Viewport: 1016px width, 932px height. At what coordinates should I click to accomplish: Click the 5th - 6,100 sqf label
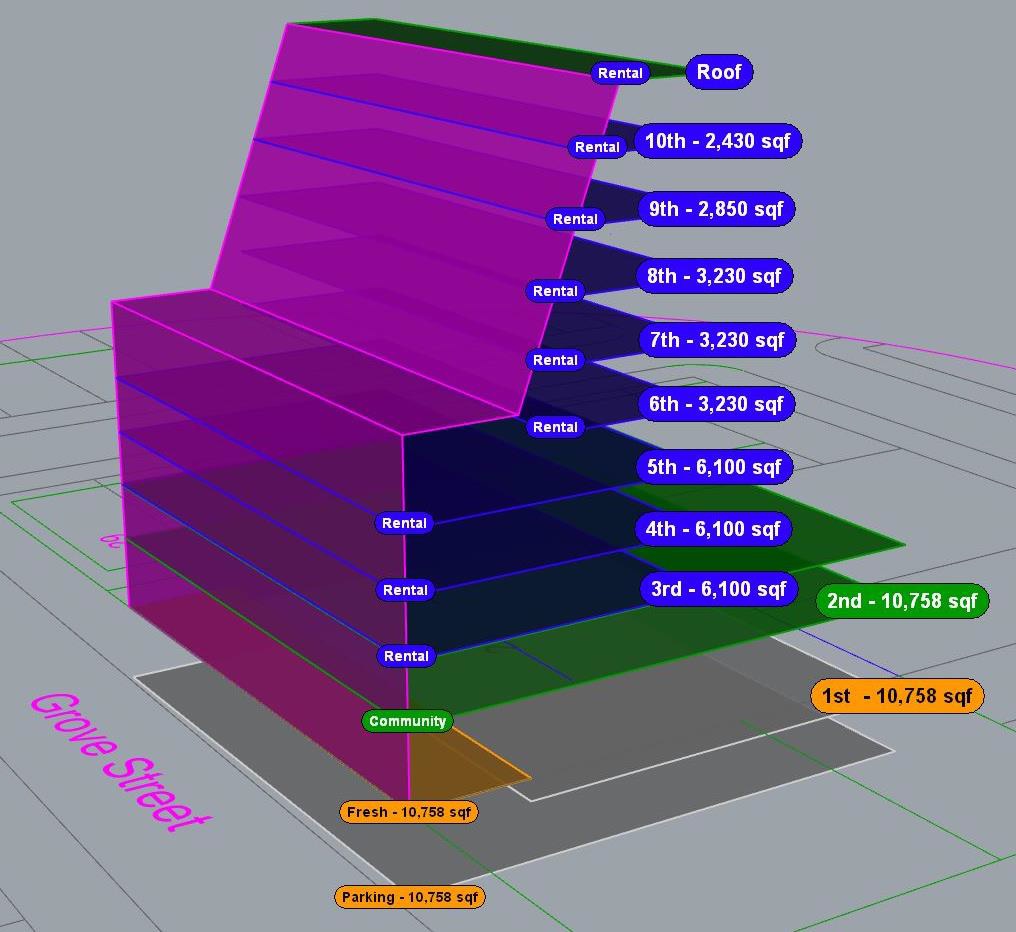(714, 467)
